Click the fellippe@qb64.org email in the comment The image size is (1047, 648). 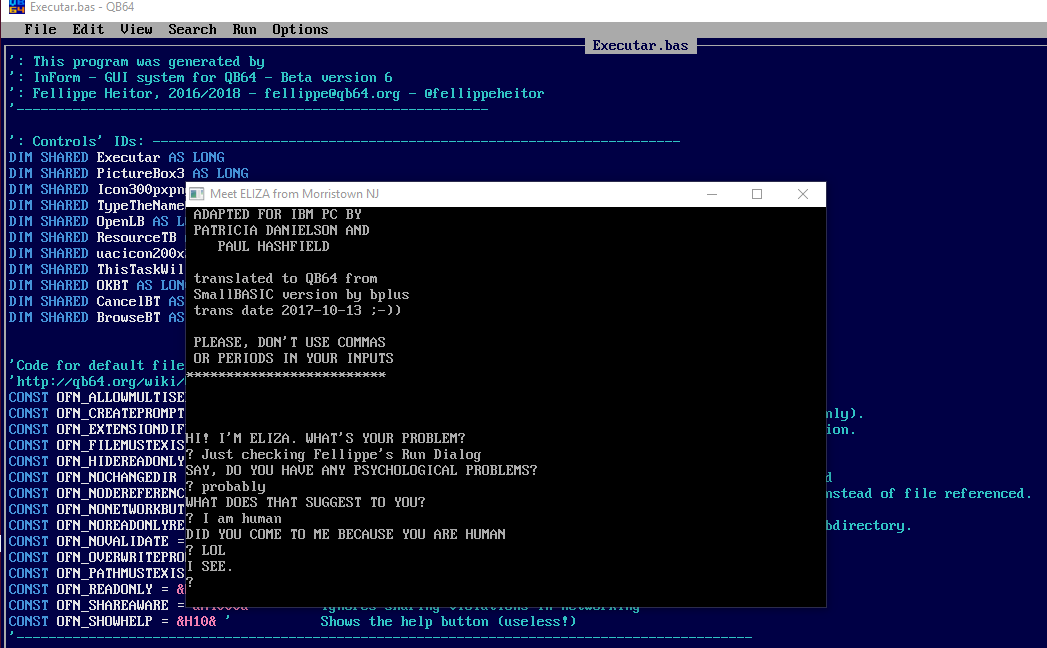click(332, 93)
